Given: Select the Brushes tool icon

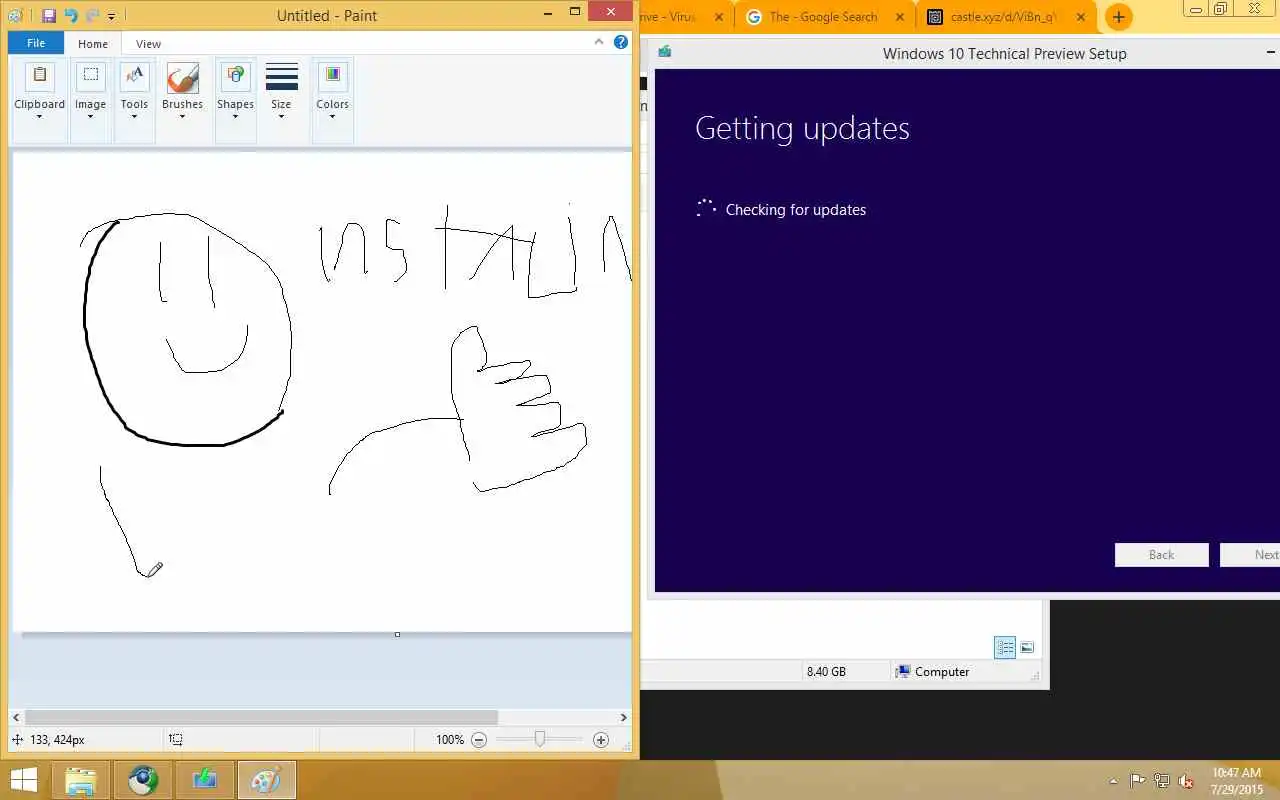Looking at the screenshot, I should [182, 78].
